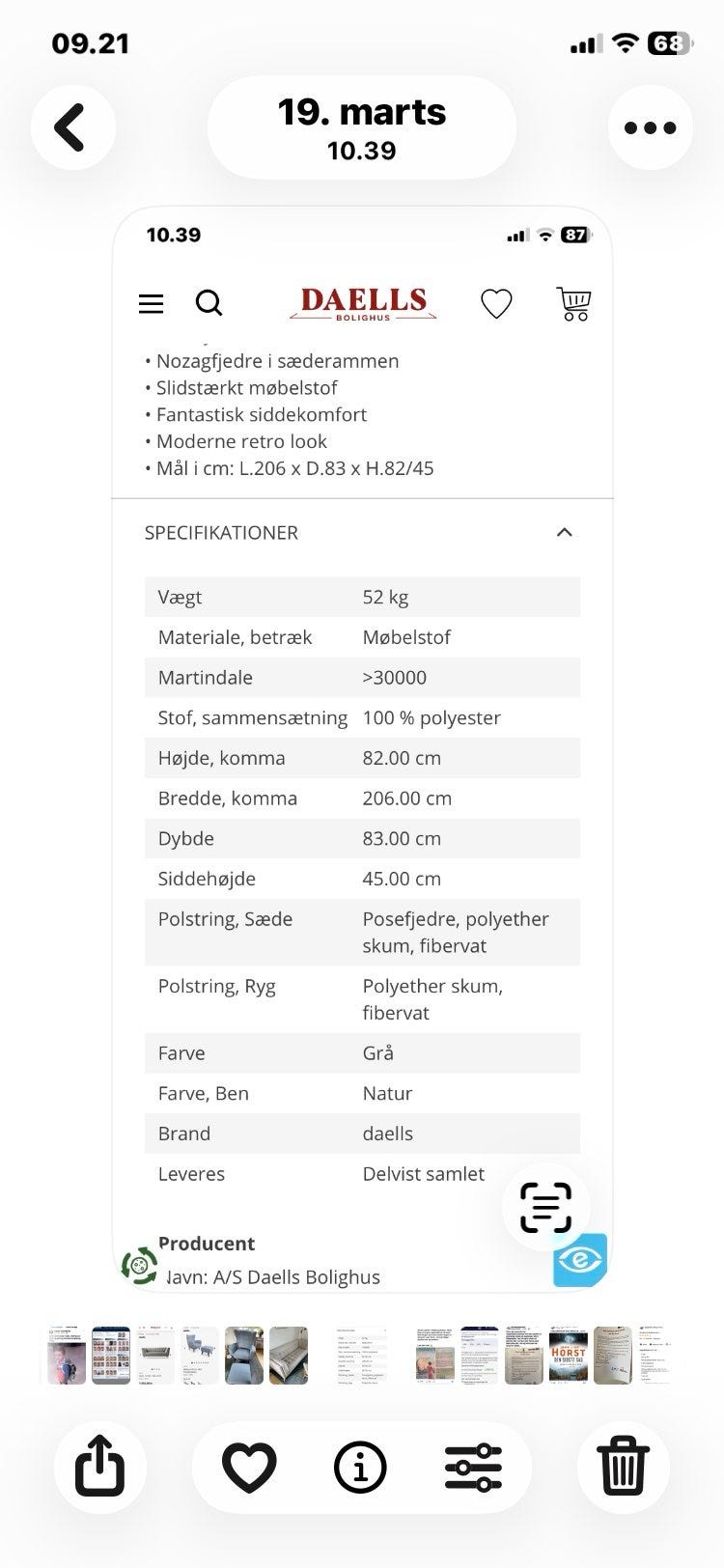Open the Daells hamburger menu
This screenshot has width=724, height=1568.
pos(152,304)
